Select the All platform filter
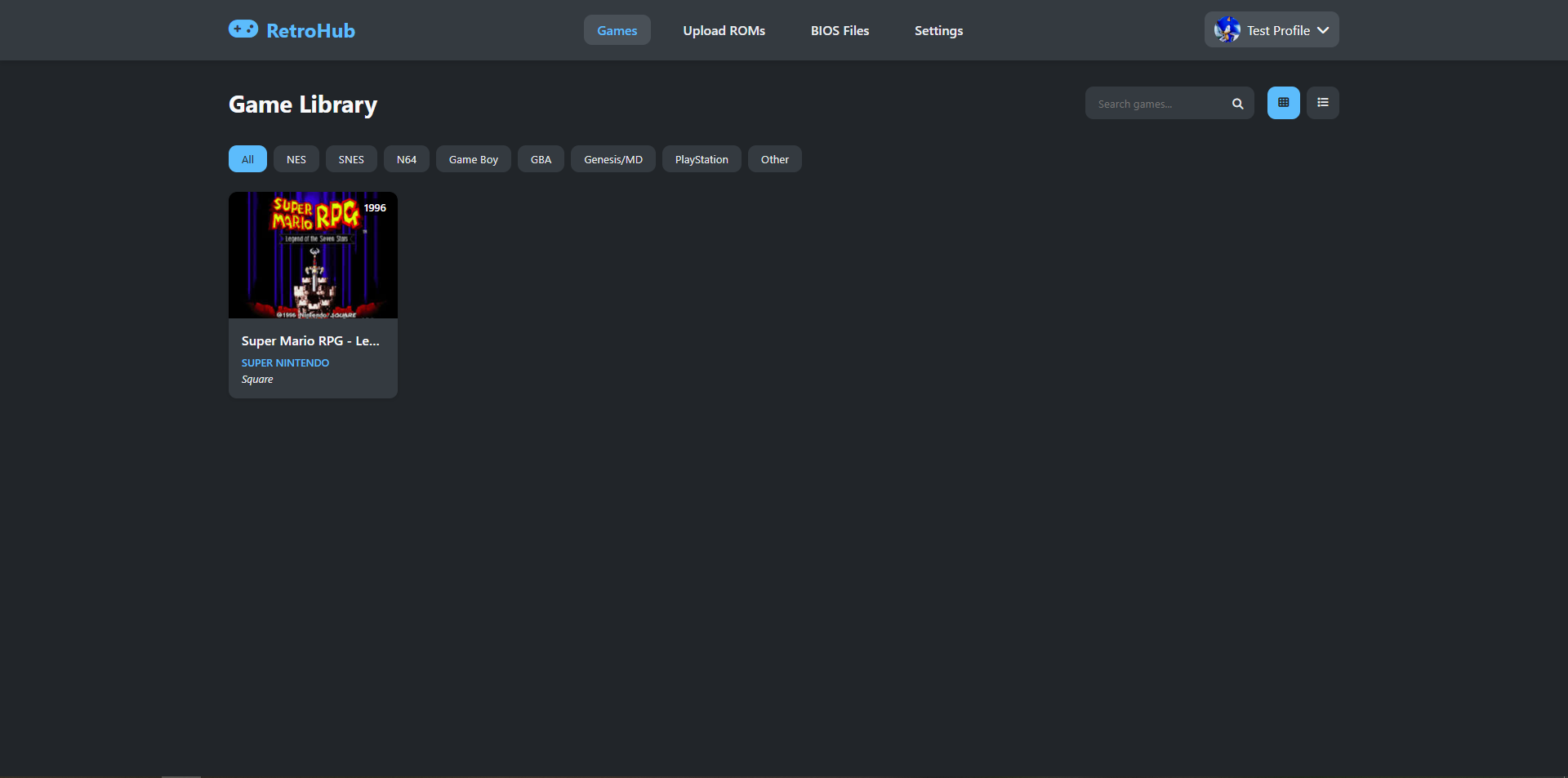This screenshot has width=1568, height=778. pyautogui.click(x=247, y=159)
